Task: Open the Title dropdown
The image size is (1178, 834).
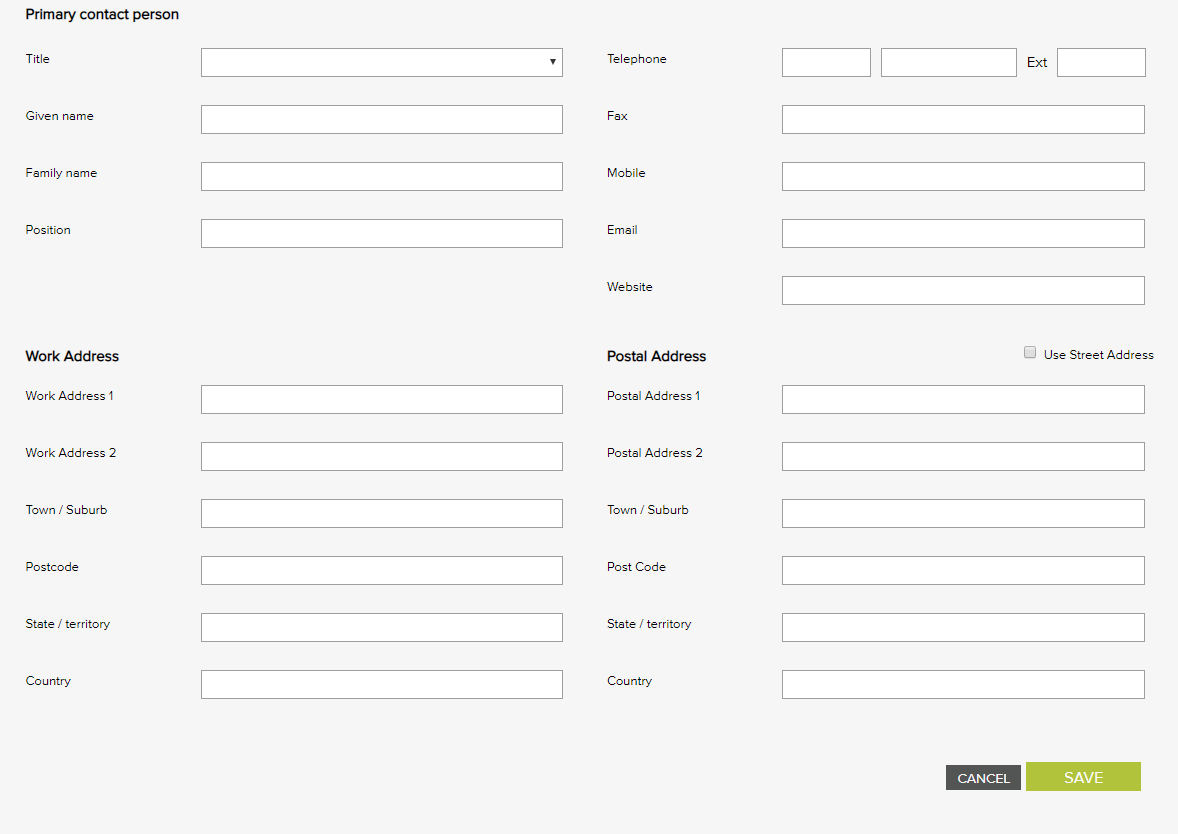Action: 381,62
